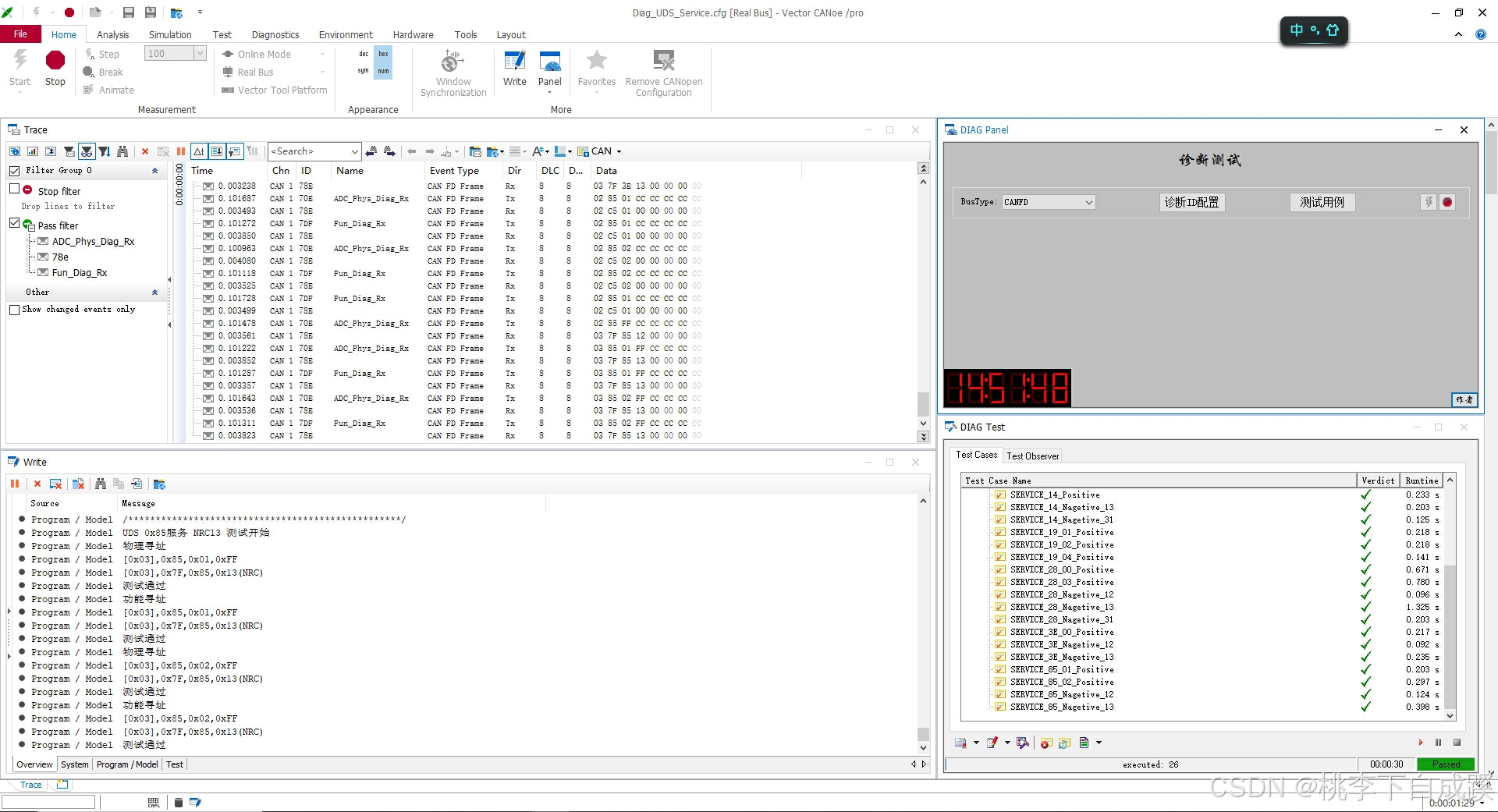Pause the DIAG Test execution
The width and height of the screenshot is (1498, 812).
click(x=1438, y=743)
